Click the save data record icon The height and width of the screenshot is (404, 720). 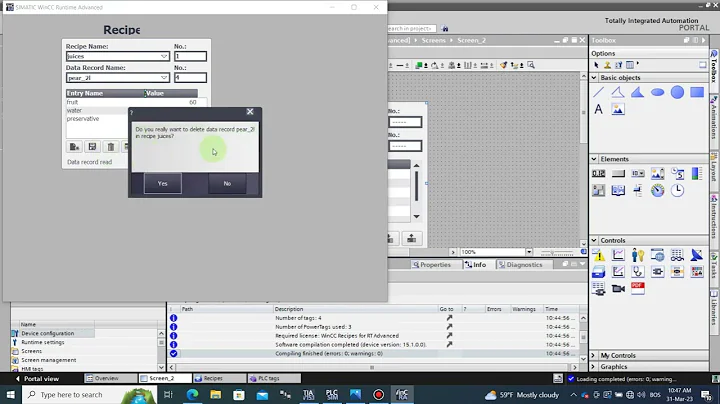92,147
